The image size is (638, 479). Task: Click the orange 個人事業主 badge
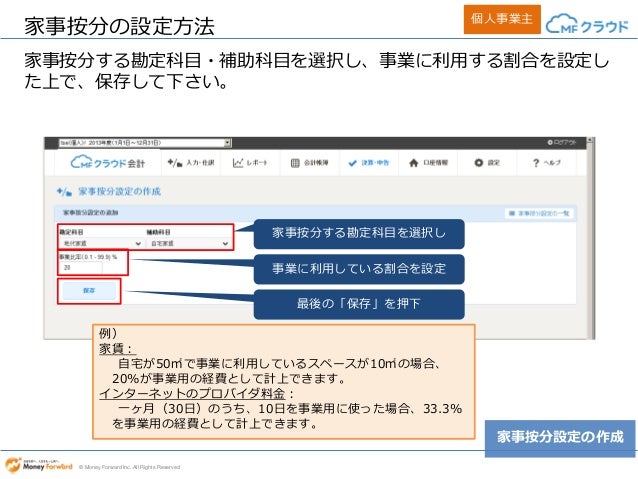click(x=502, y=19)
